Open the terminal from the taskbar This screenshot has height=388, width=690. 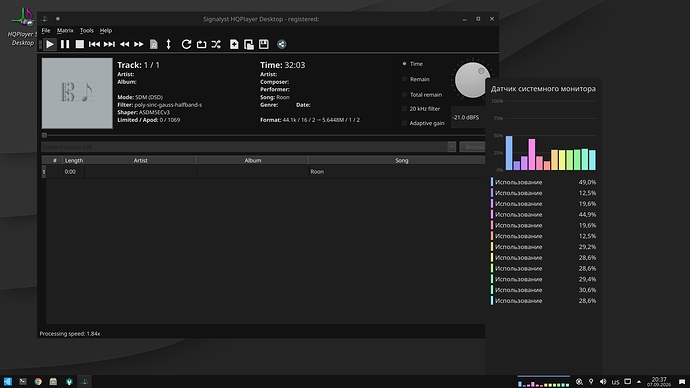point(23,381)
